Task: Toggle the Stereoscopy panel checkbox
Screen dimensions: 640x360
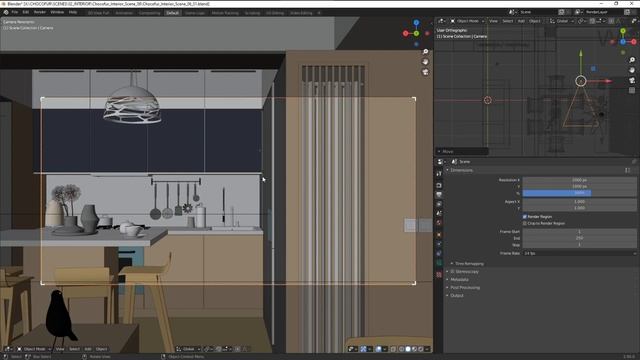Action: [452, 271]
